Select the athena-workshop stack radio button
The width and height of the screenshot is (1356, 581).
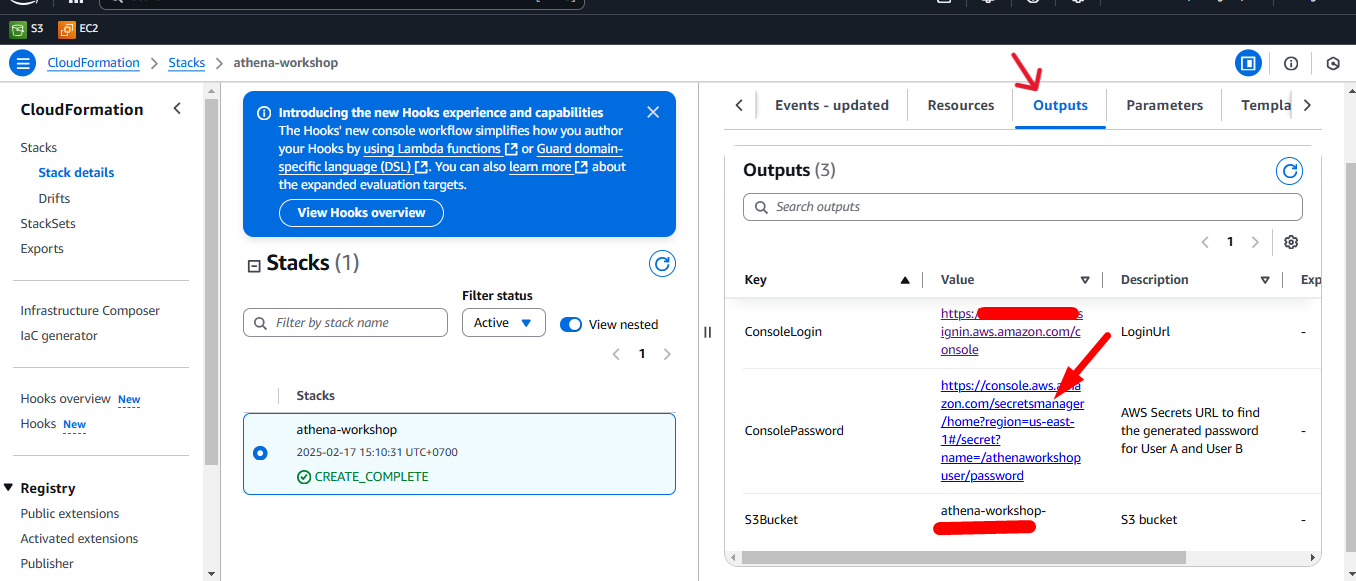261,453
